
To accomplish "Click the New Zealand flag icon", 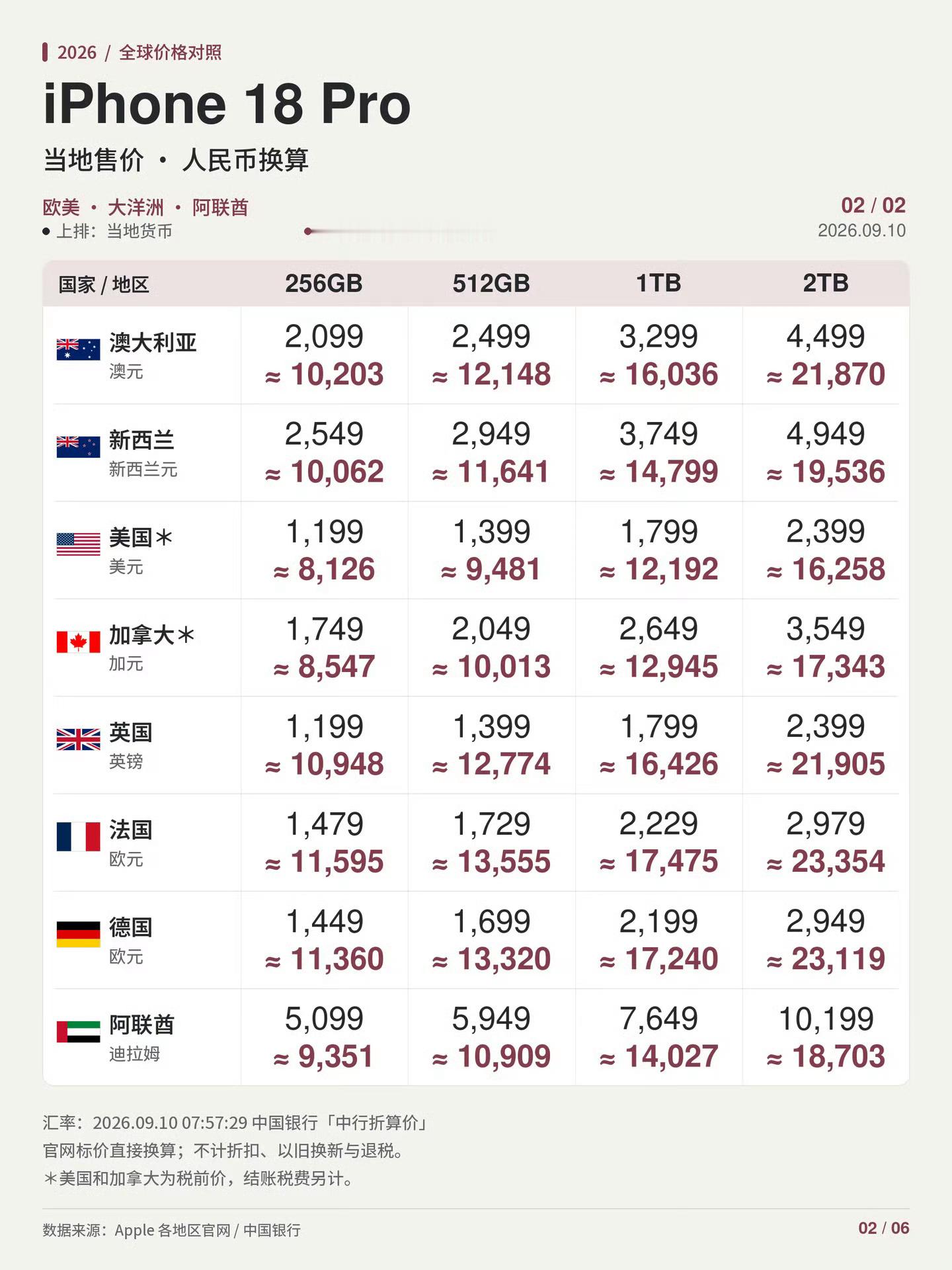I will [x=78, y=446].
